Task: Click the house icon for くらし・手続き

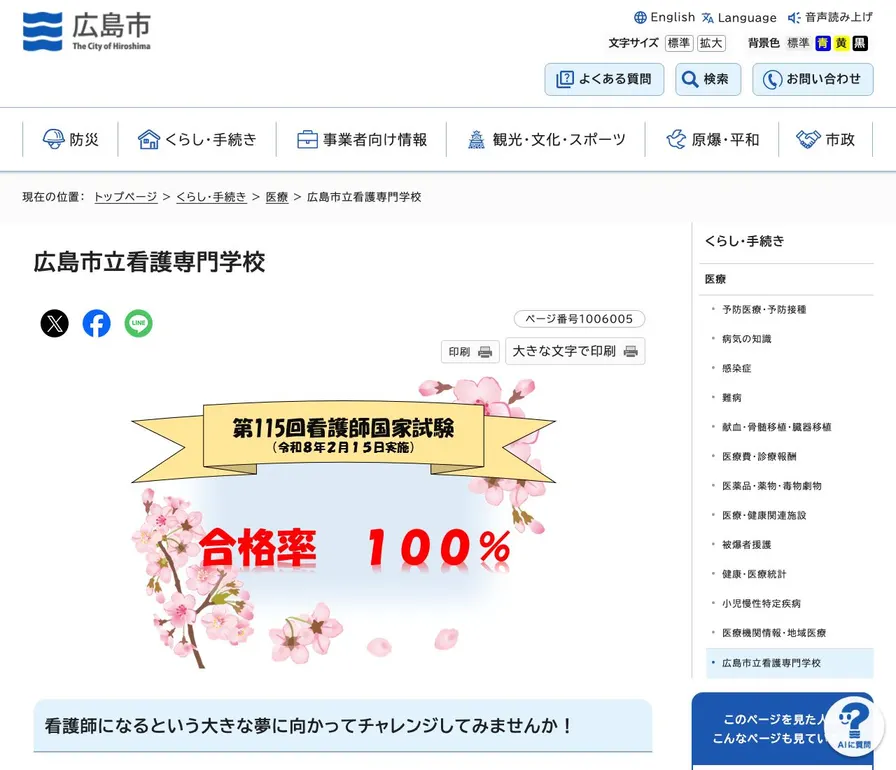Action: point(149,139)
